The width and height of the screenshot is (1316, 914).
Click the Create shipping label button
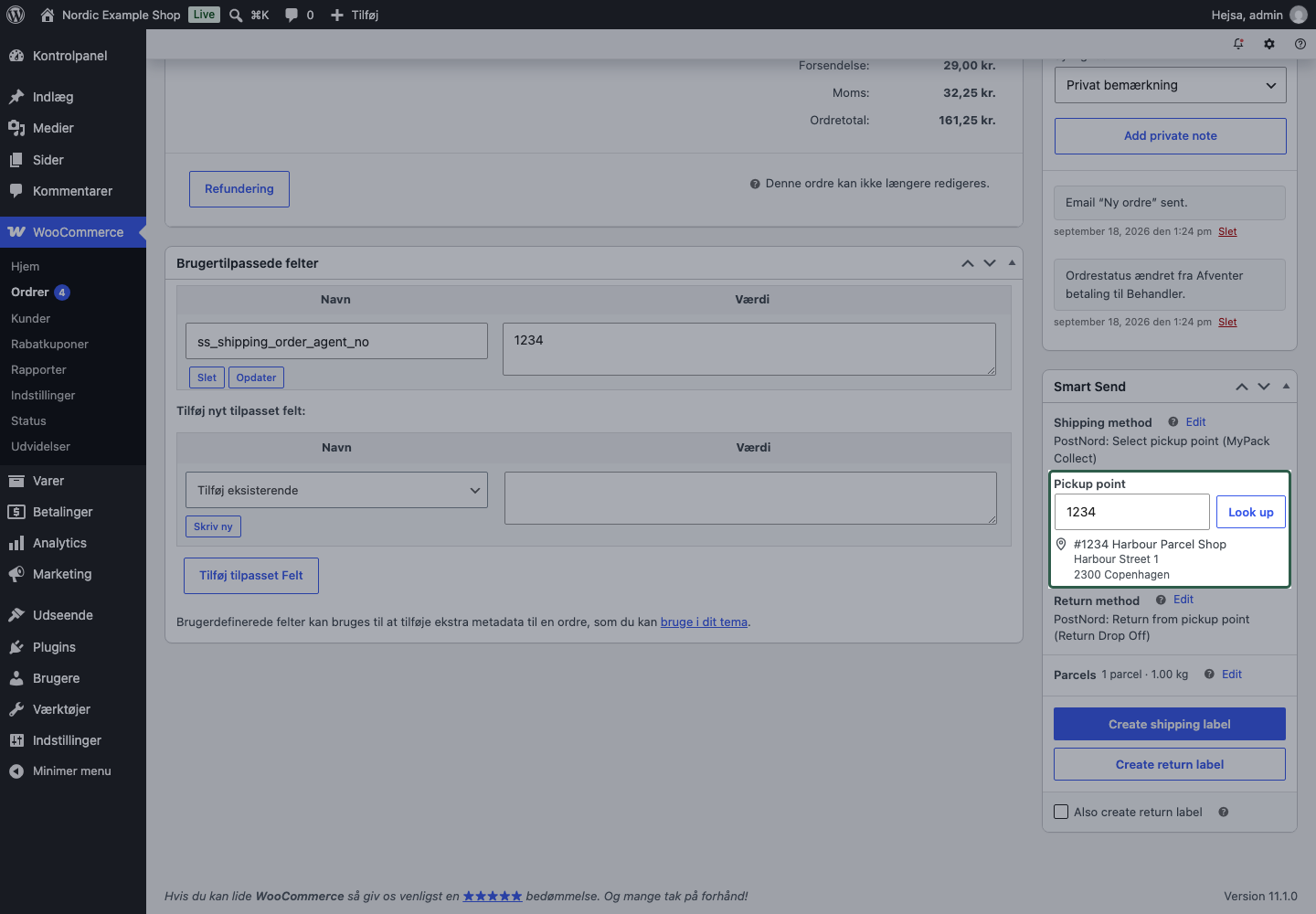pyautogui.click(x=1170, y=724)
